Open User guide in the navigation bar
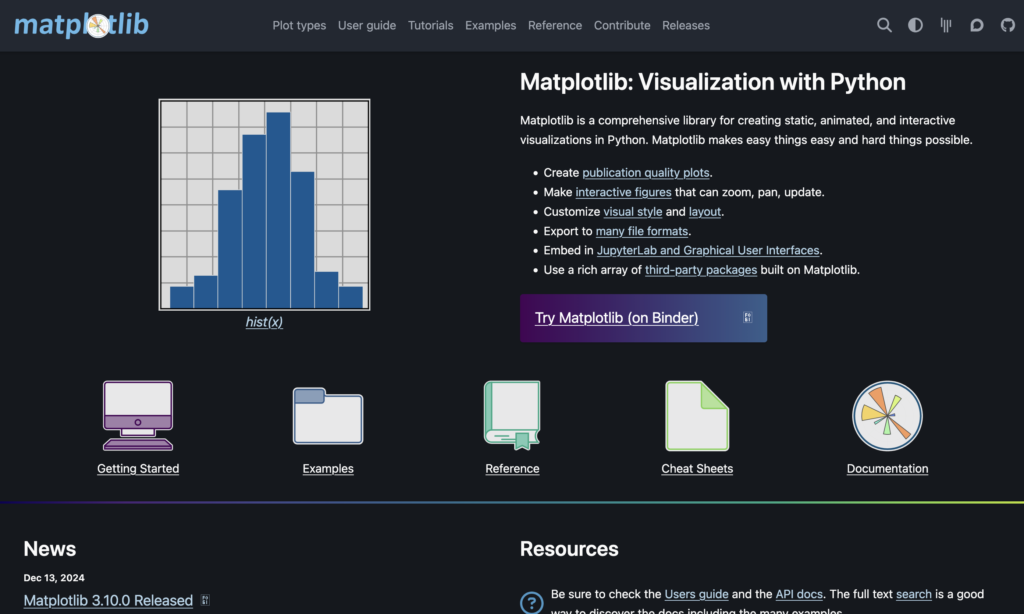The width and height of the screenshot is (1024, 614). (367, 25)
